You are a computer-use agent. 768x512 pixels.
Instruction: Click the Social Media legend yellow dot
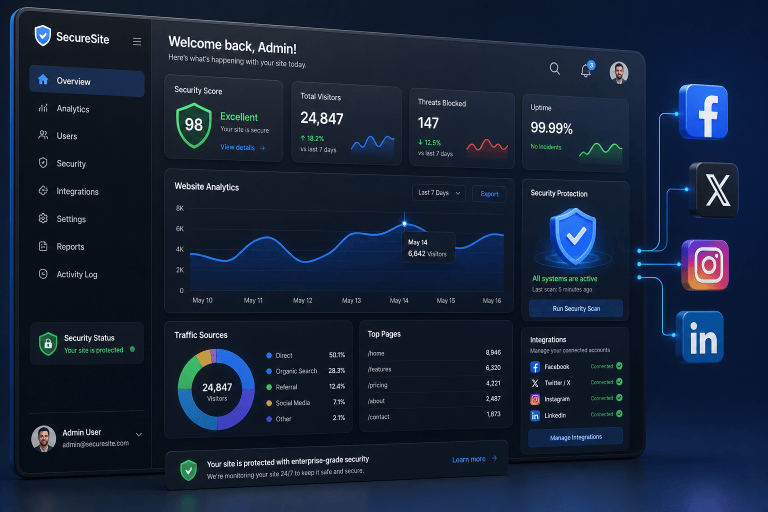[269, 403]
